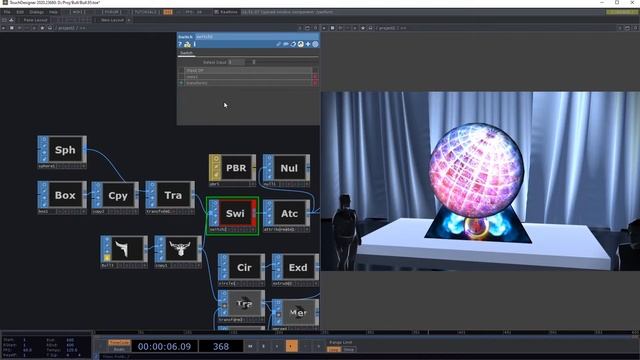Step one frame forward

point(318,346)
